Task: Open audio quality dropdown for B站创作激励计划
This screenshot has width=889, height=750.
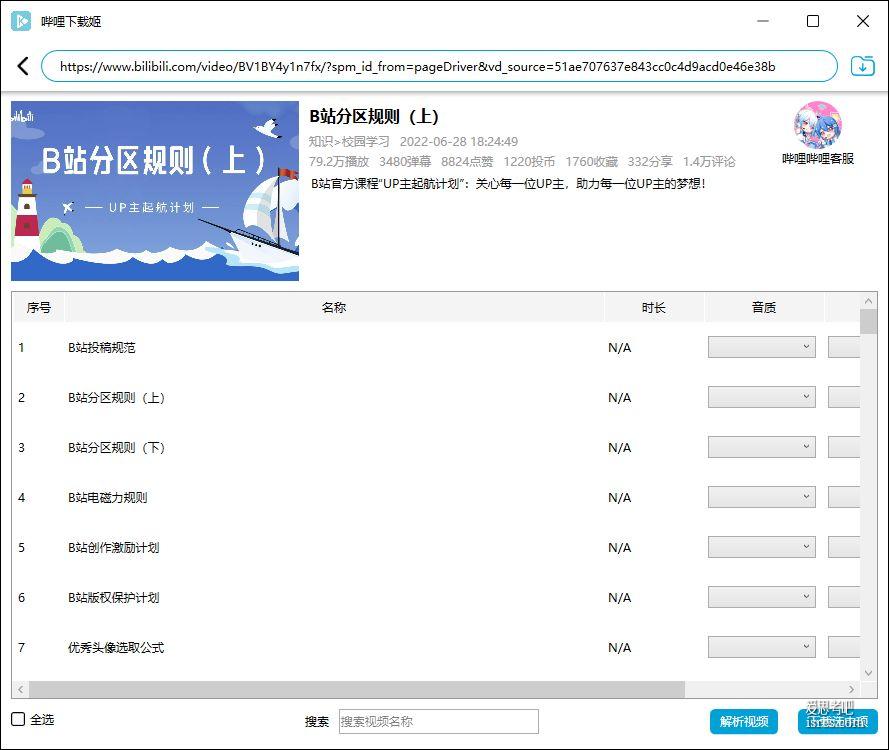Action: [x=761, y=546]
